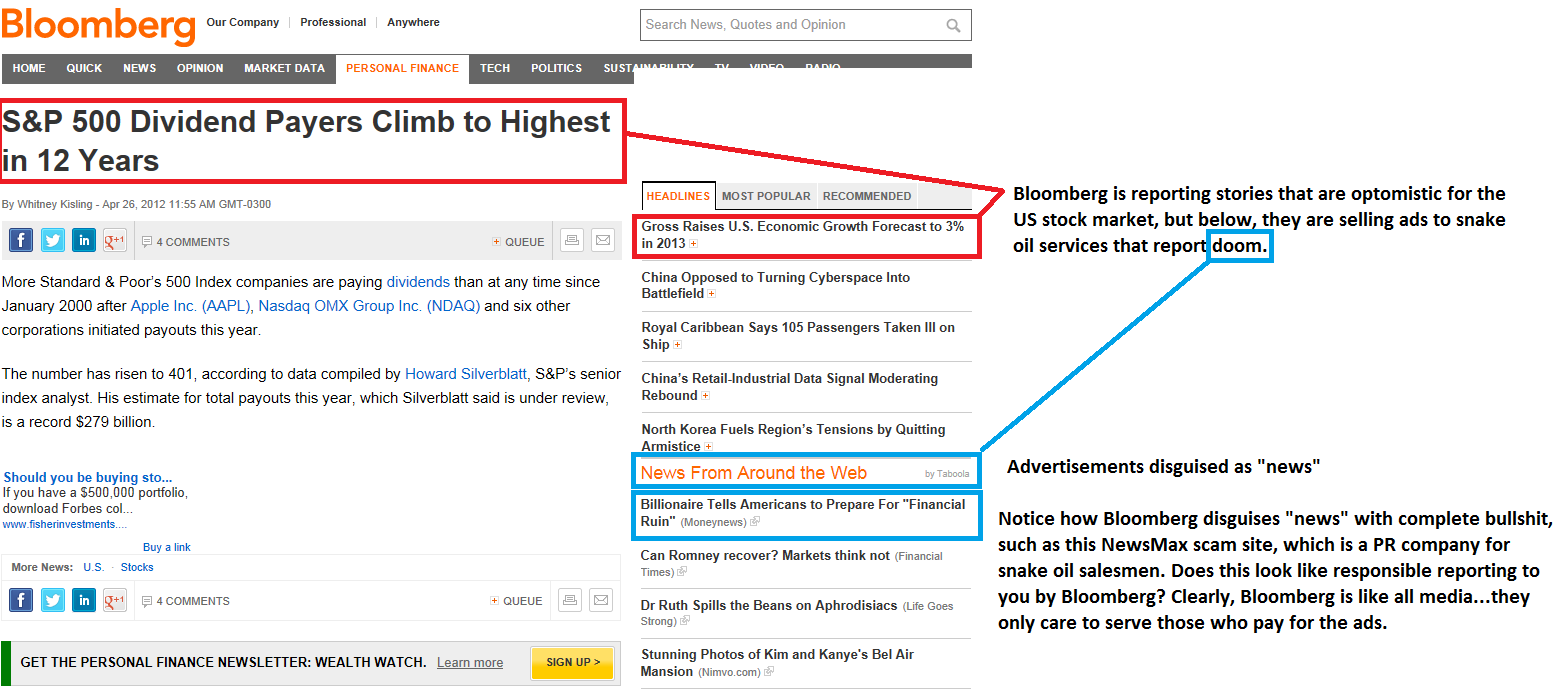Open the NEWS nav section
The image size is (1565, 695).
pos(140,68)
